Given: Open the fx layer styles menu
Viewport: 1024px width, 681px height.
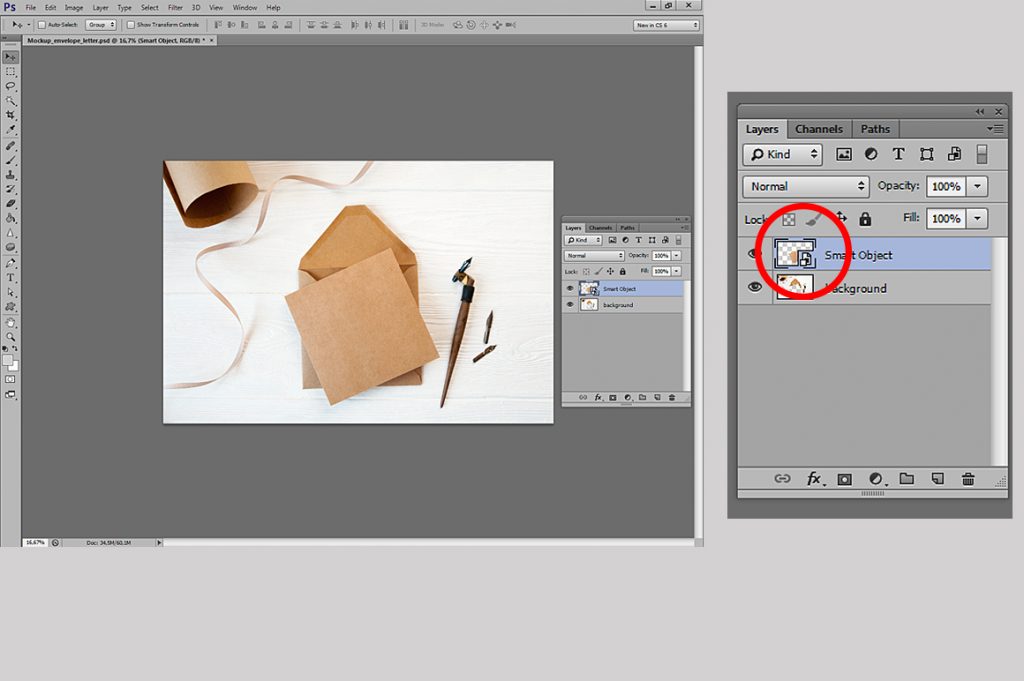Looking at the screenshot, I should 814,478.
